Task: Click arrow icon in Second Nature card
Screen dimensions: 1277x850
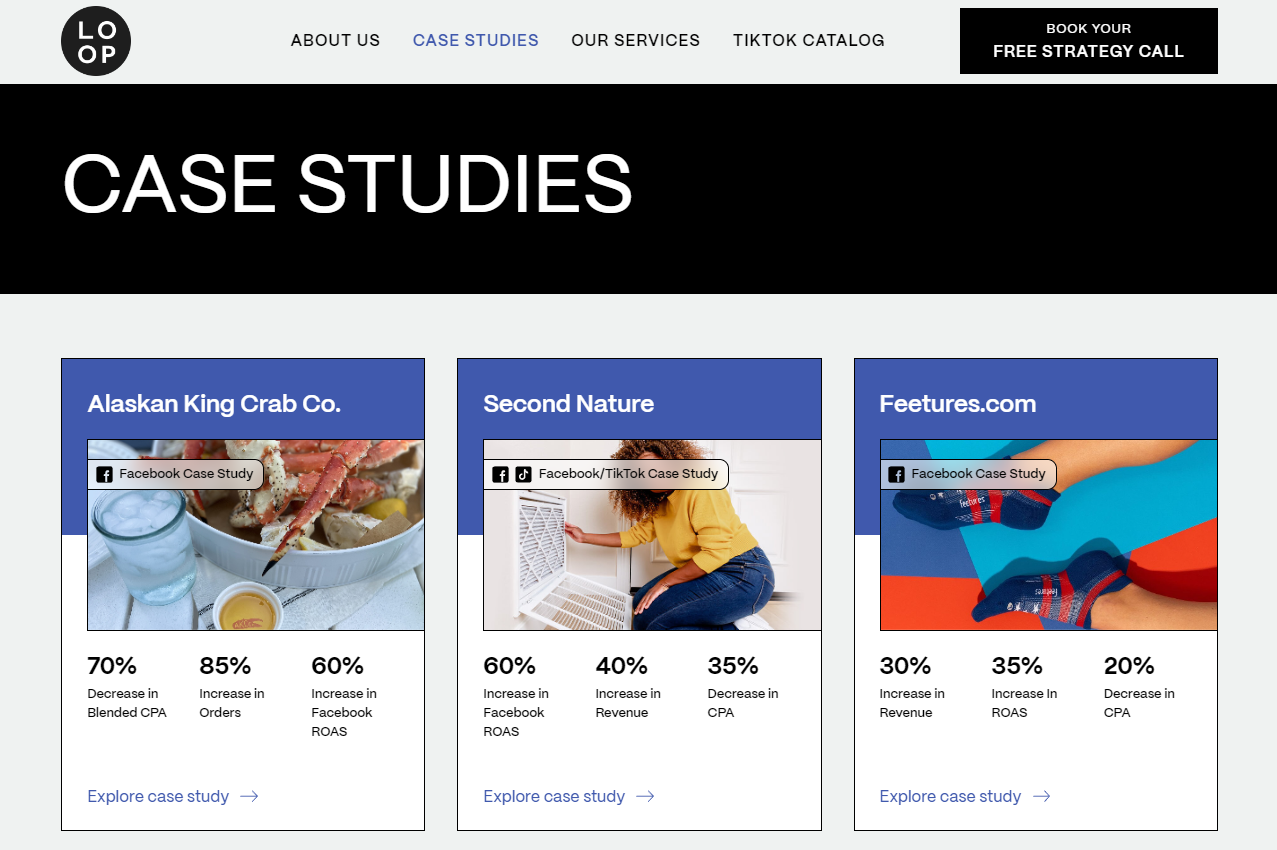Action: (645, 796)
